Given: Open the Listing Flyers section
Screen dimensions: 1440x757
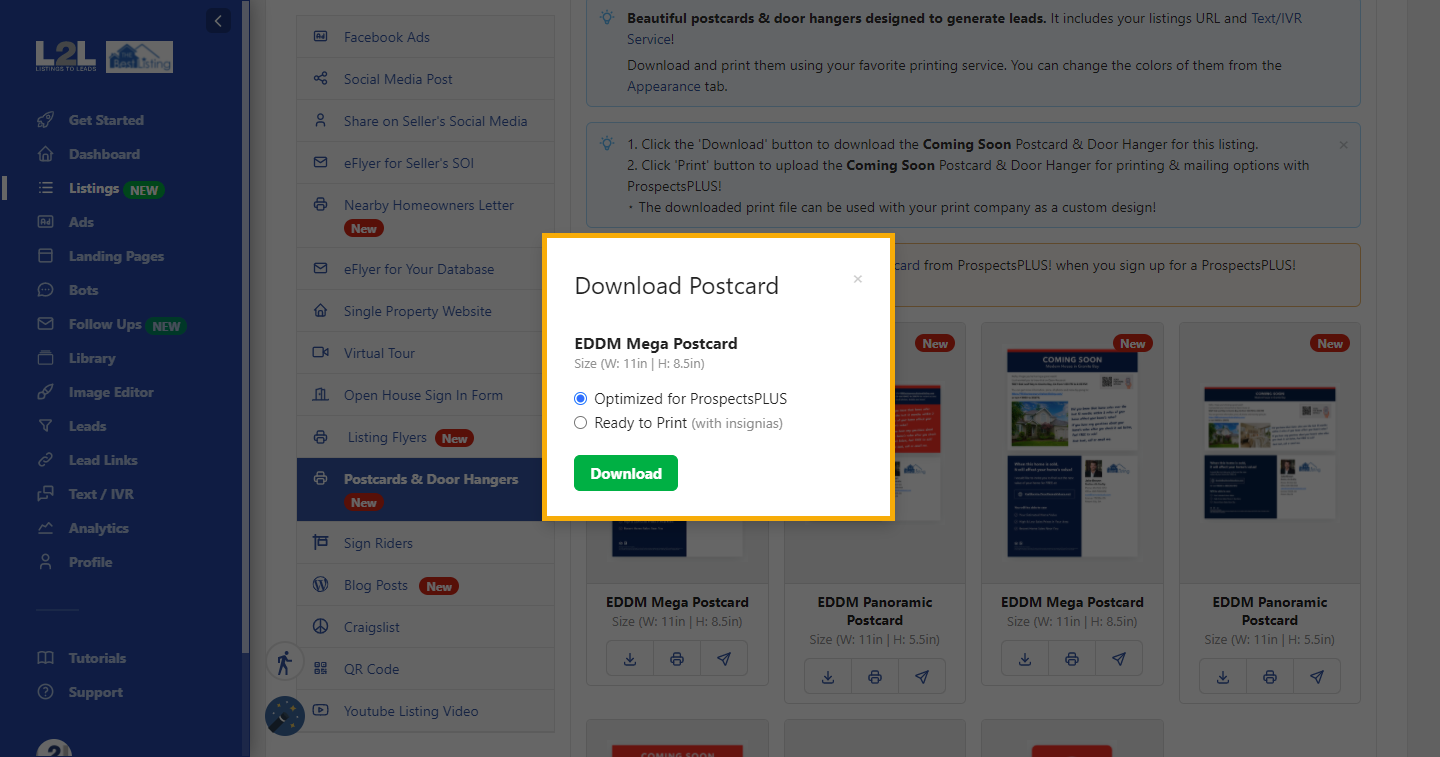Looking at the screenshot, I should point(385,437).
